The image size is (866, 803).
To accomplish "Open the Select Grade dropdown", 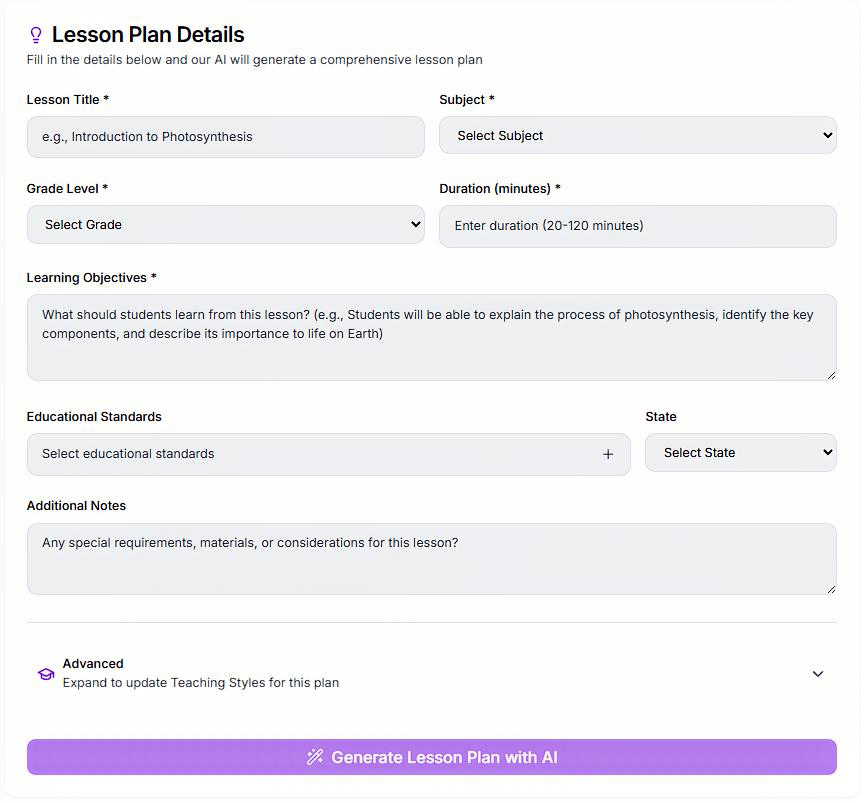I will pyautogui.click(x=225, y=225).
